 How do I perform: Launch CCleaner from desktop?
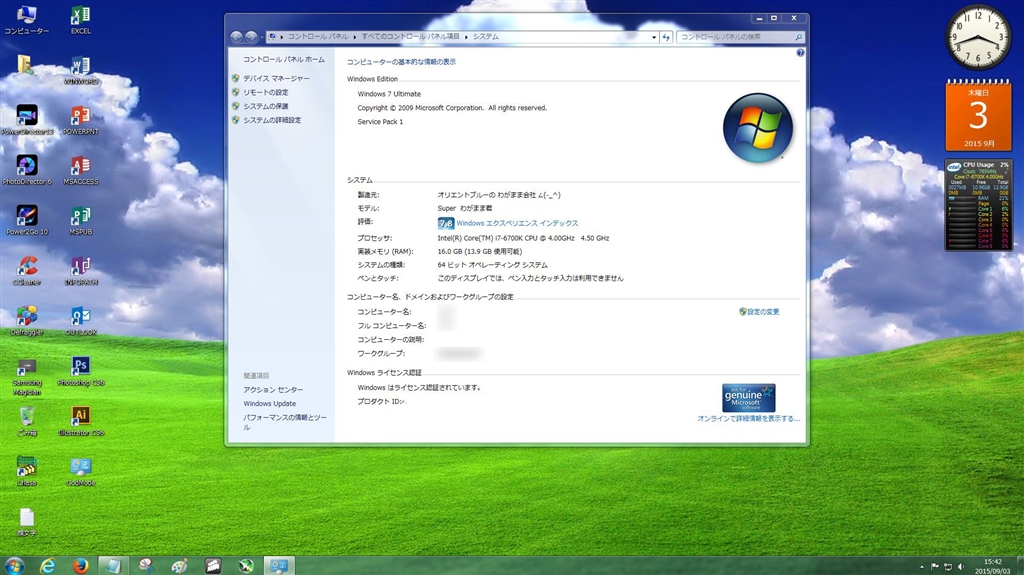(x=27, y=271)
